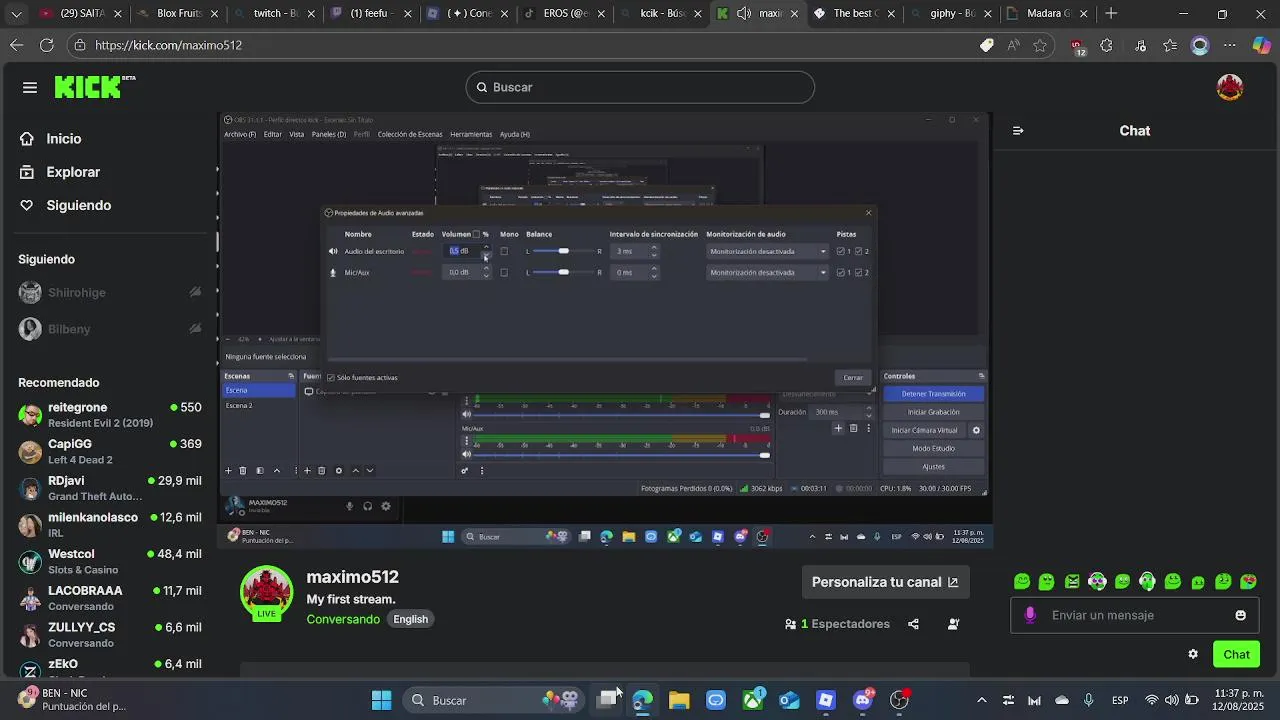Open Explorar in Kick sidebar
The image size is (1280, 720).
pyautogui.click(x=73, y=172)
